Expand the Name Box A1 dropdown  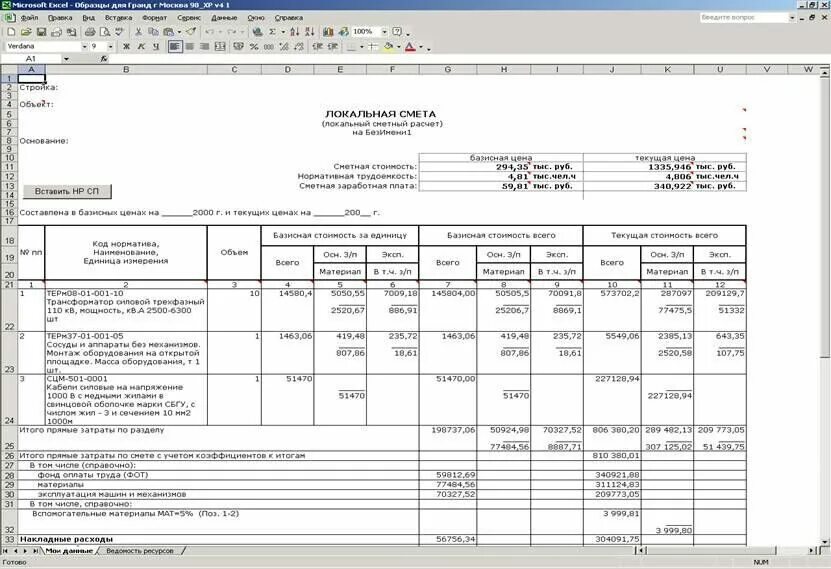coord(66,59)
